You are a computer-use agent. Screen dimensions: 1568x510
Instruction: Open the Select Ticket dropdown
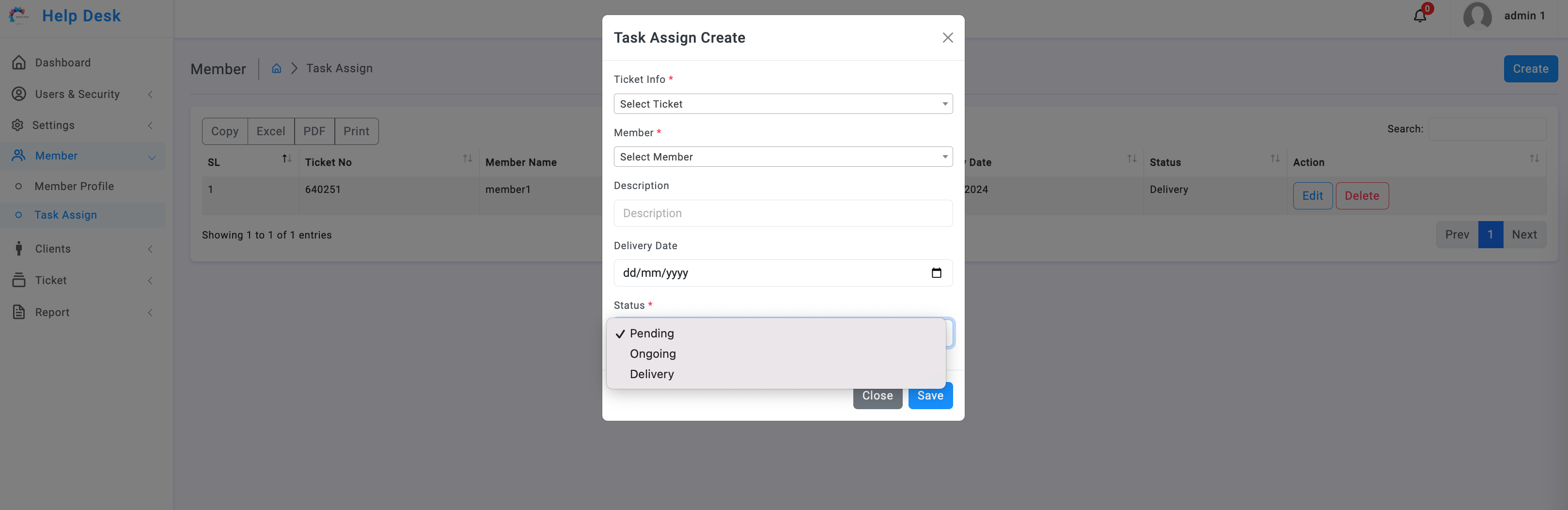point(783,104)
